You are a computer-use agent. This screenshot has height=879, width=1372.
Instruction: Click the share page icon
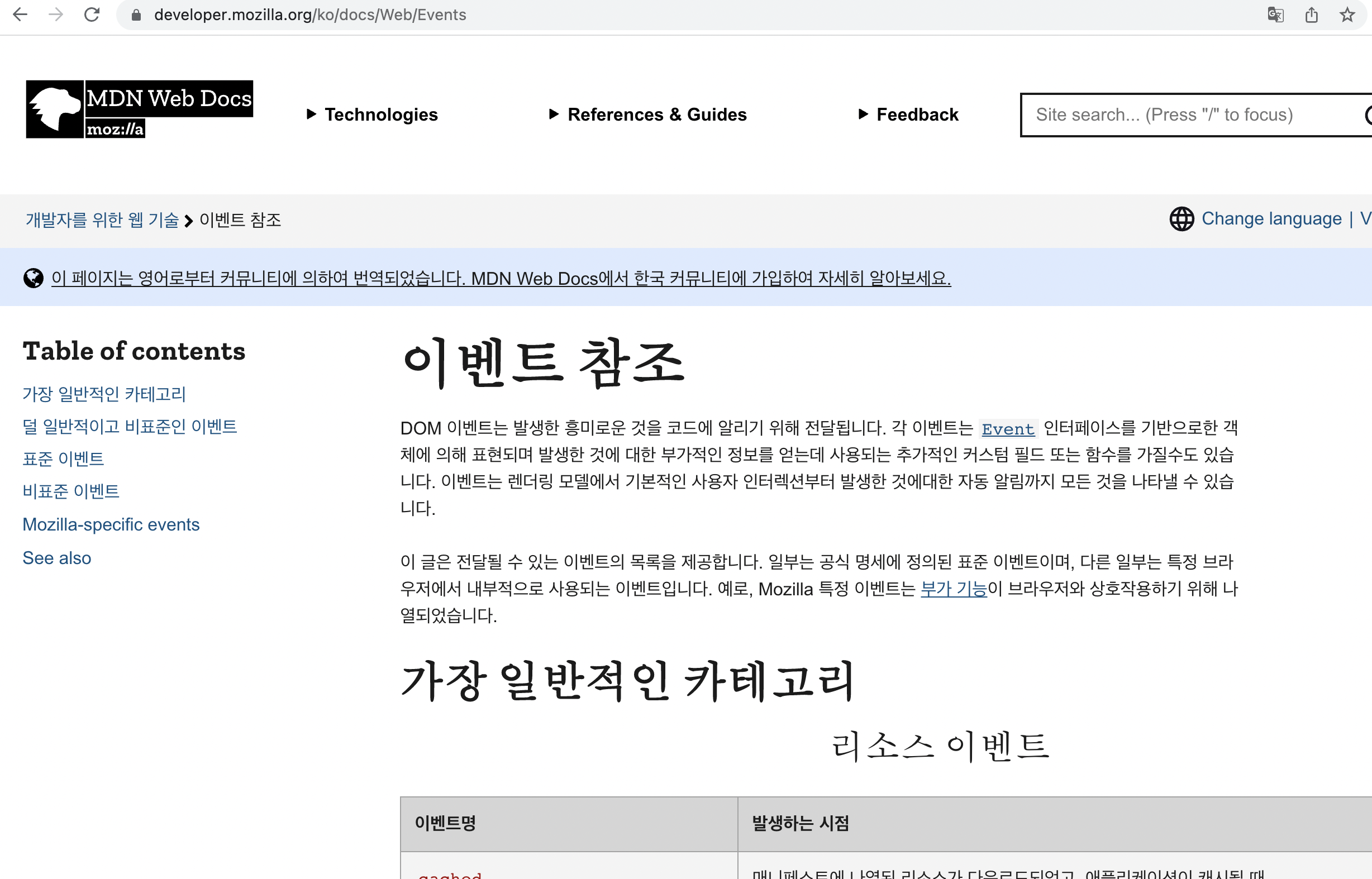coord(1312,15)
